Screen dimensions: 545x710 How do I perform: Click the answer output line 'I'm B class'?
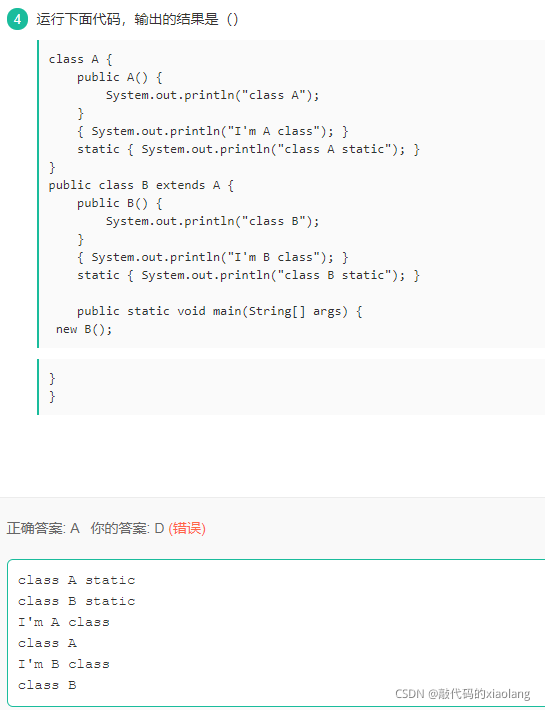[64, 664]
